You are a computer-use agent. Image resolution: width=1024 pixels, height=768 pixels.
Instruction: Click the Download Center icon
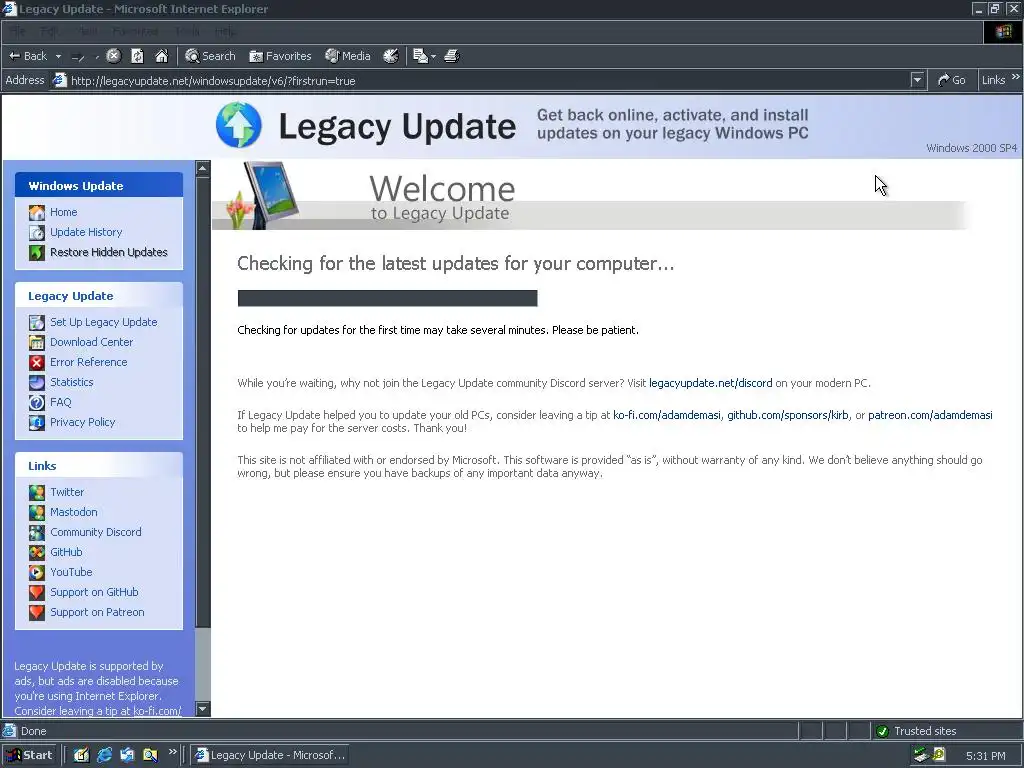coord(37,342)
